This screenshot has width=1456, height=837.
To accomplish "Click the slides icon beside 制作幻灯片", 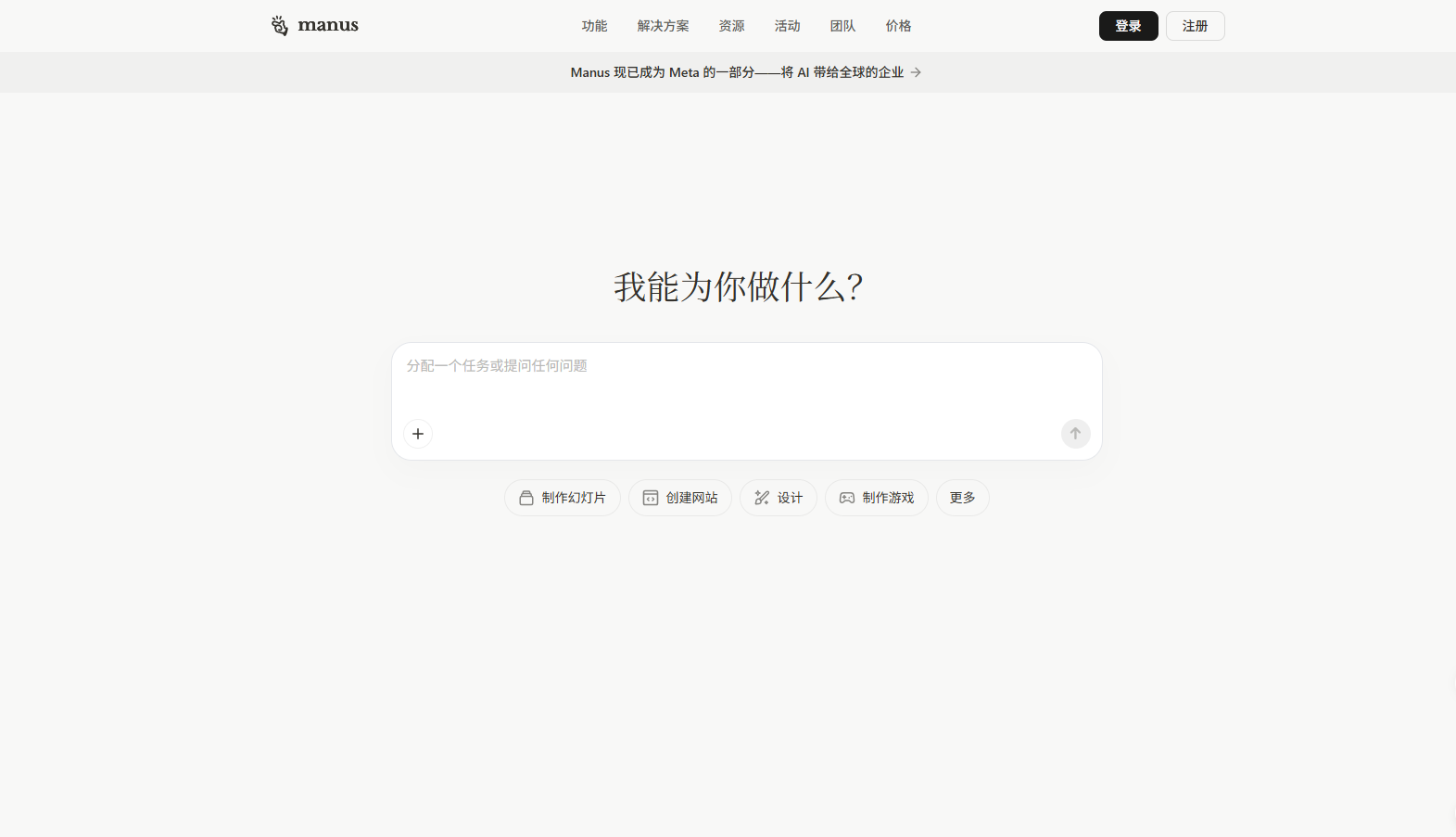I will tap(526, 498).
